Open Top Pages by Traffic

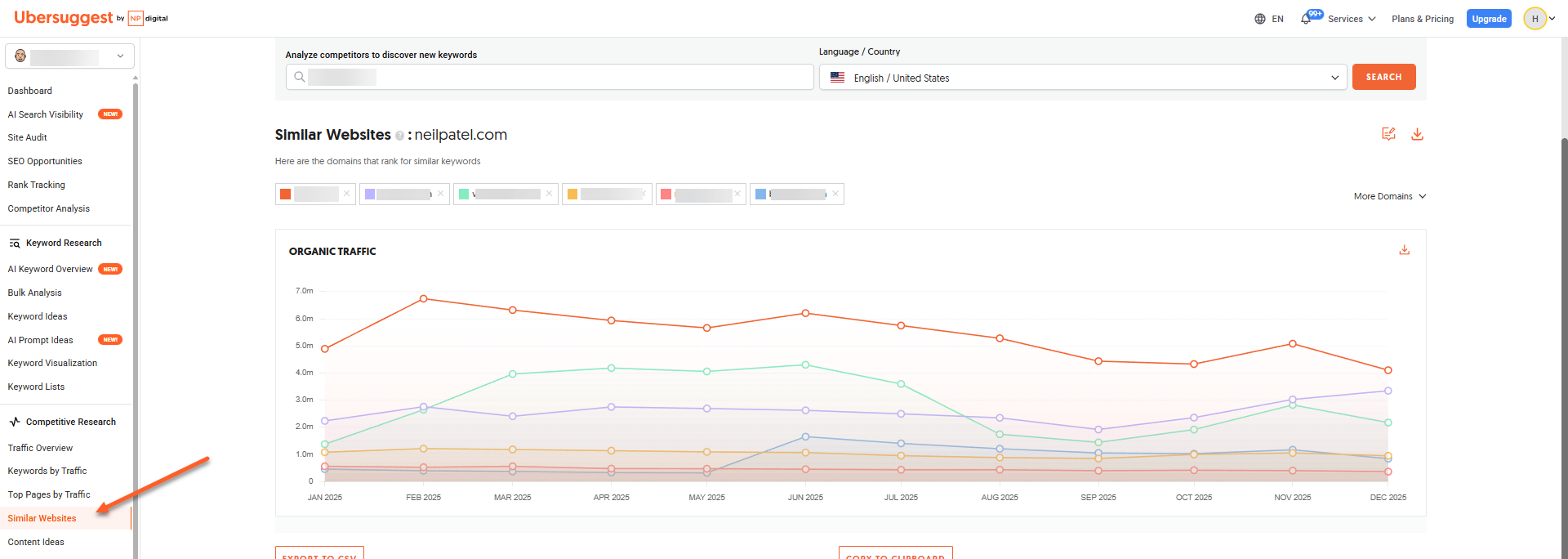(x=49, y=494)
